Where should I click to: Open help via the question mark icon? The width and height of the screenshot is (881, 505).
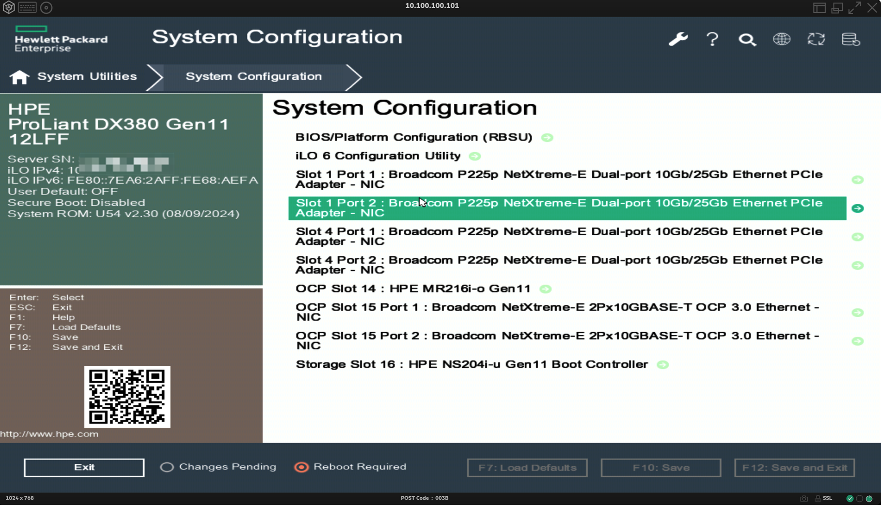(x=712, y=39)
